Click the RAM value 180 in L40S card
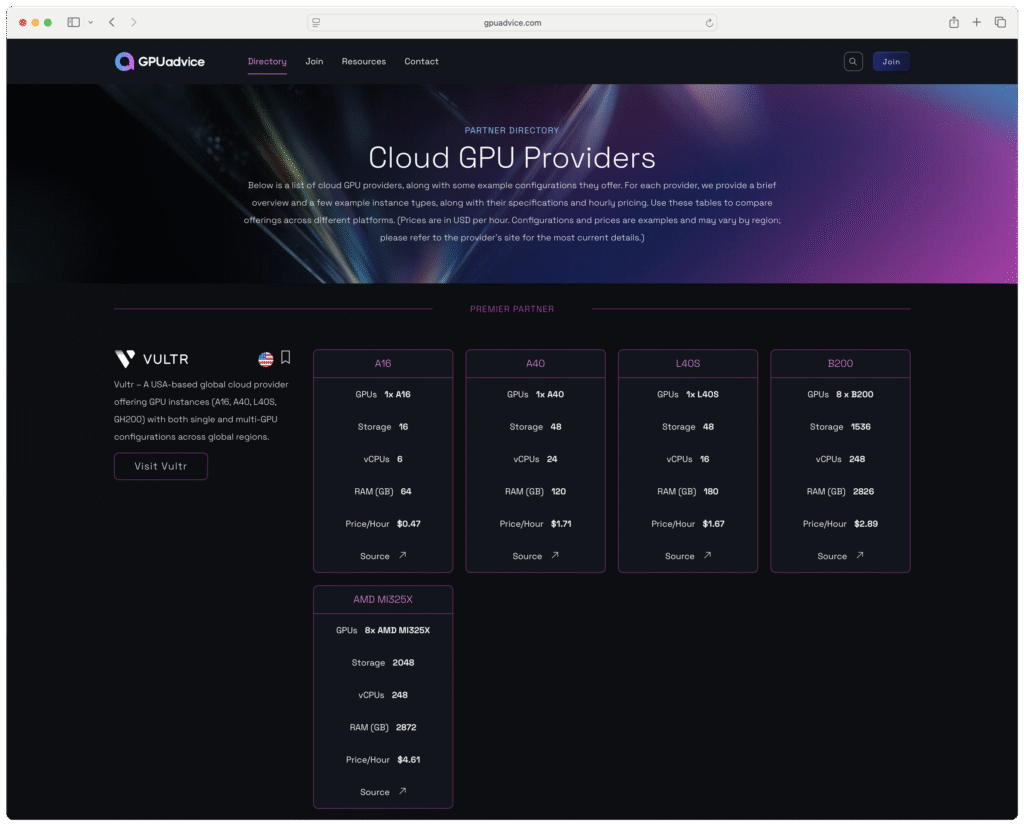Image resolution: width=1024 pixels, height=826 pixels. (x=711, y=492)
